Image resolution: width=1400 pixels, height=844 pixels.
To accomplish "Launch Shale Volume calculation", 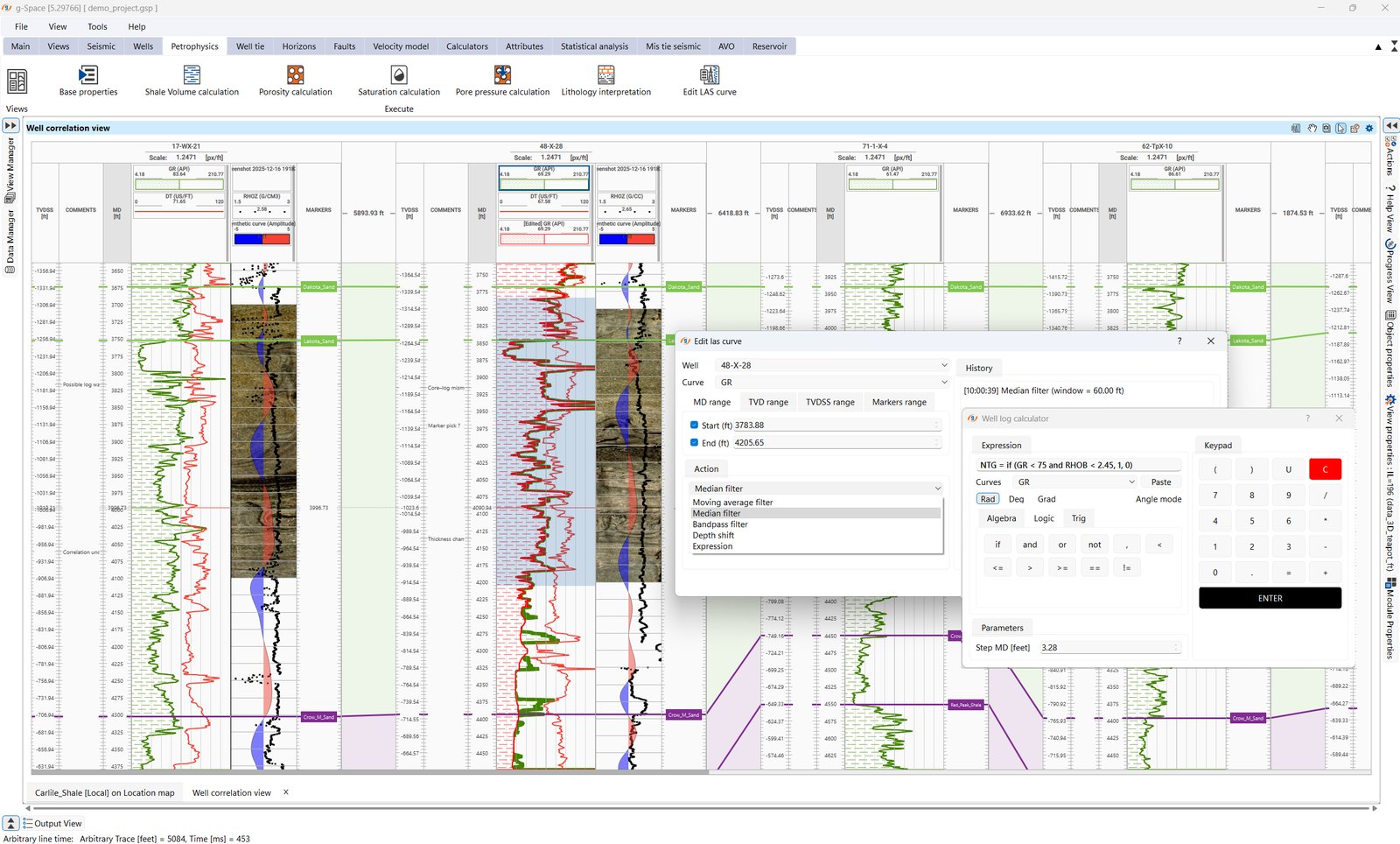I will coord(192,81).
